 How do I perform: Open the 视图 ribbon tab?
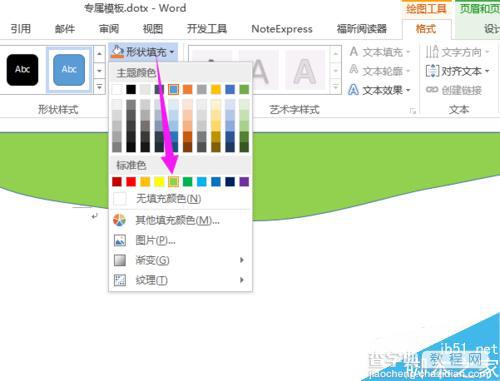click(153, 29)
